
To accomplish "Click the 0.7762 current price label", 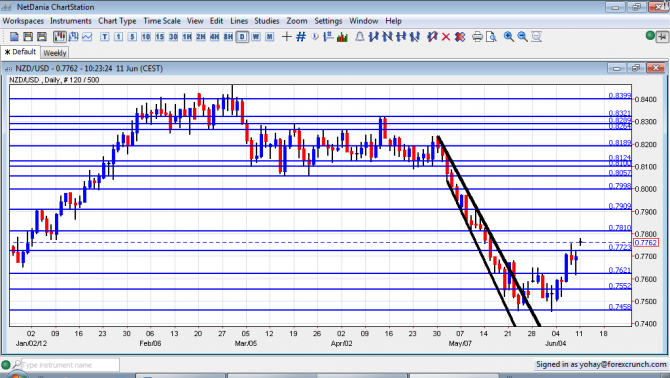I will (646, 243).
